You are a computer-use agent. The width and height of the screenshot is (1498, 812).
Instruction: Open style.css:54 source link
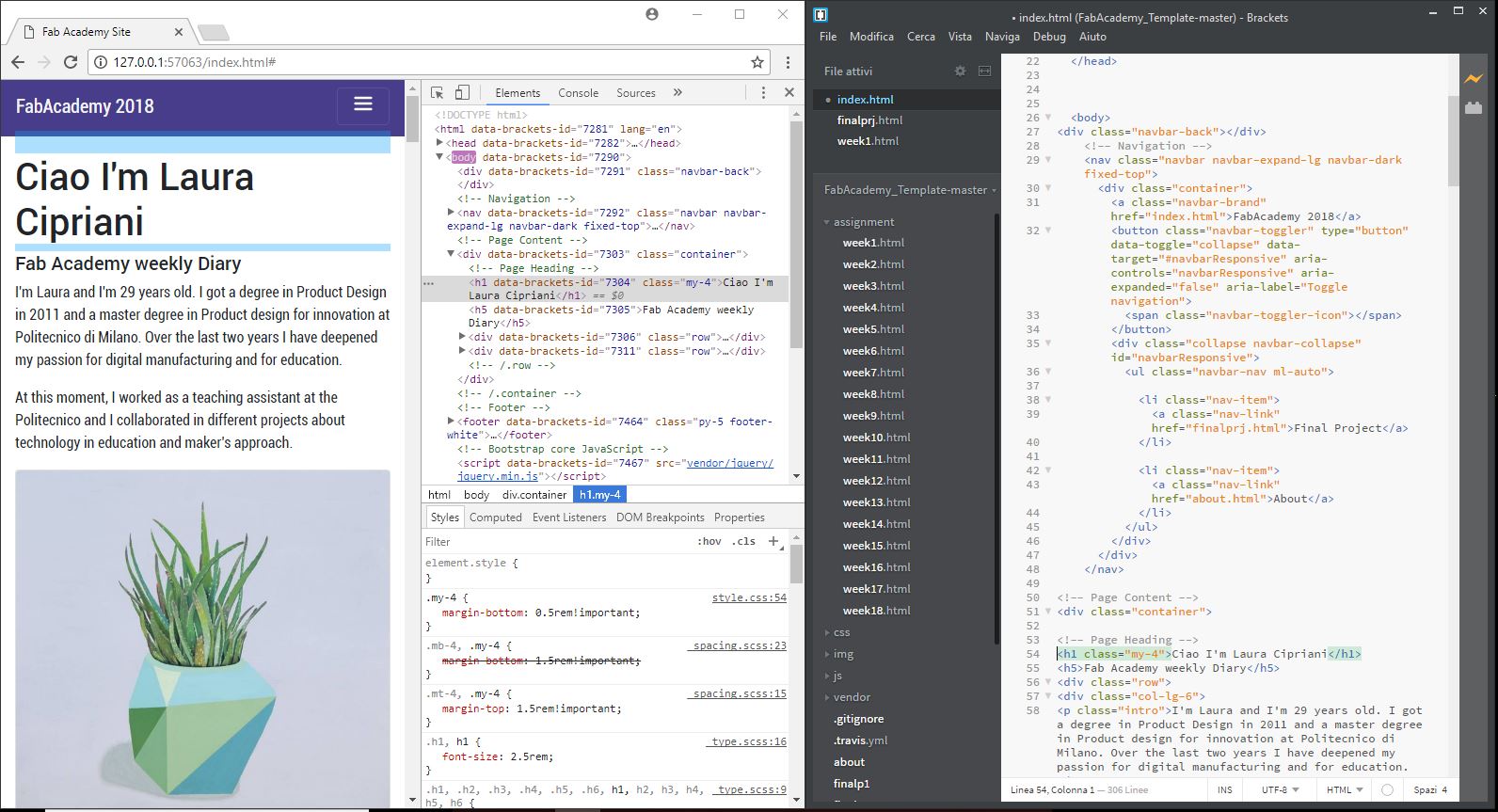click(x=749, y=597)
